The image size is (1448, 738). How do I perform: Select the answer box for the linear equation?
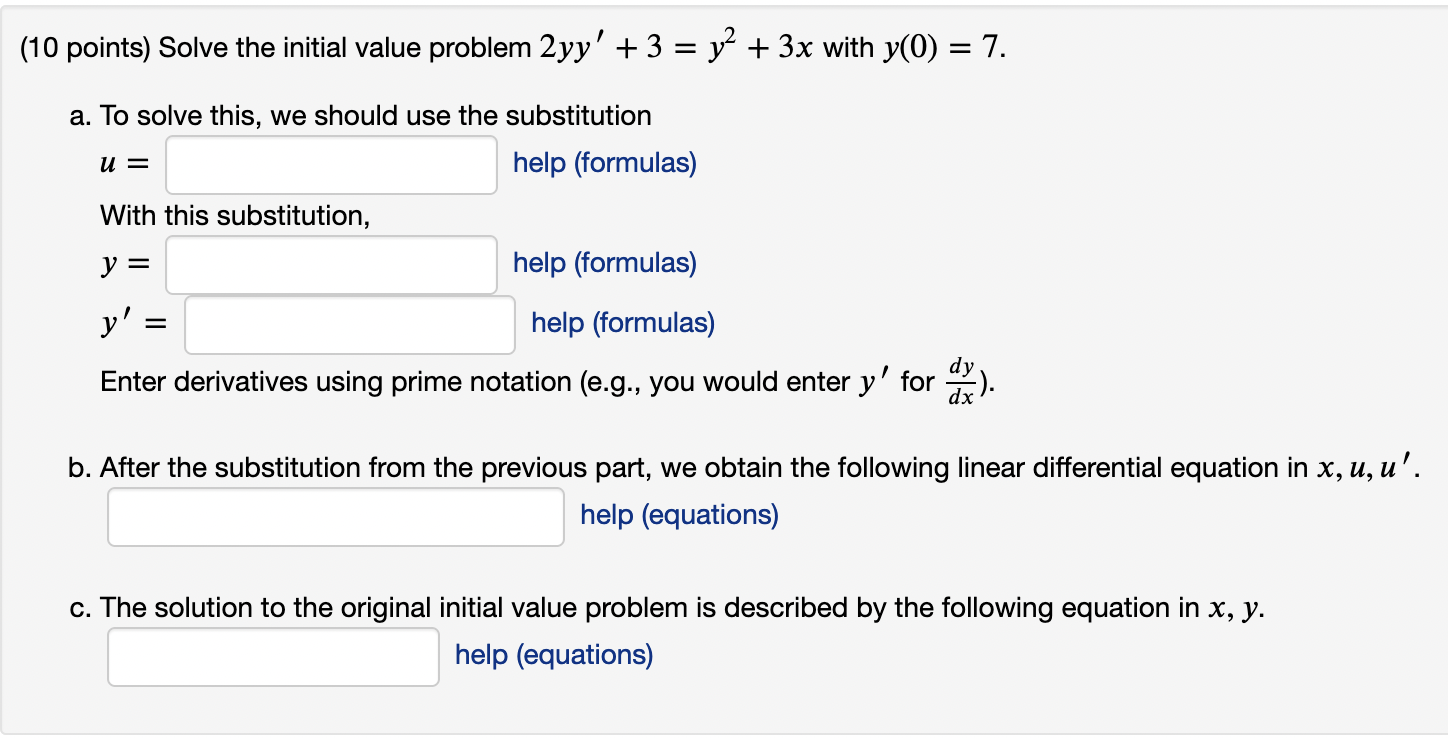334,516
